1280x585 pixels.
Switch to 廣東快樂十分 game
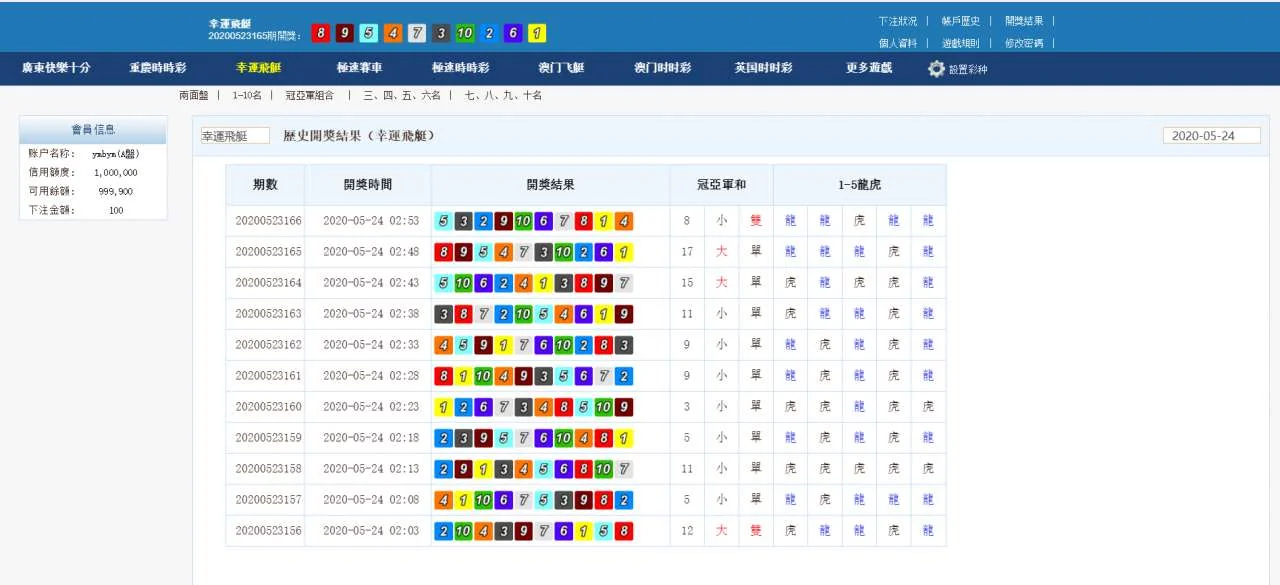tap(56, 68)
